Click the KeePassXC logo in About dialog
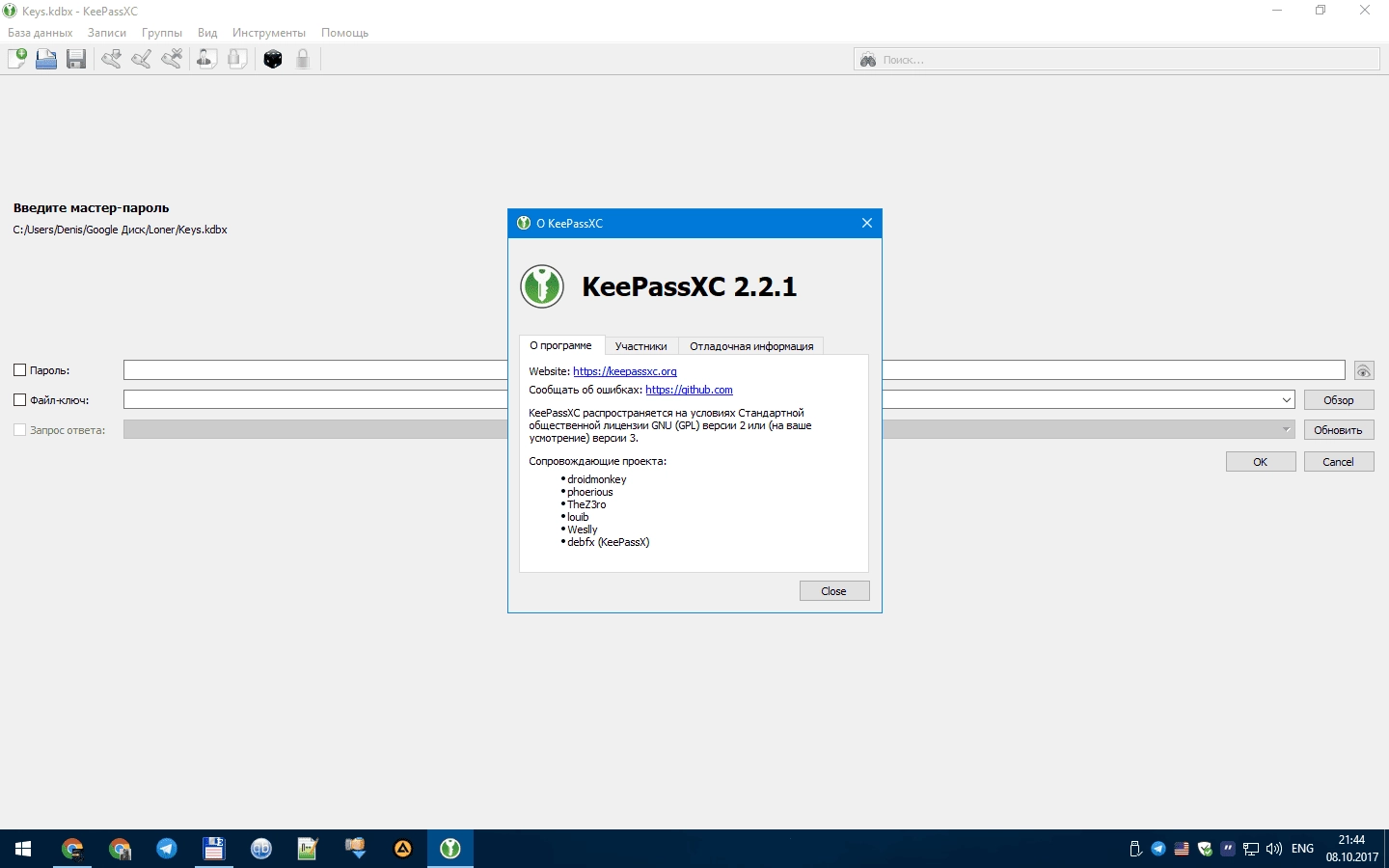The image size is (1389, 868). coord(542,286)
